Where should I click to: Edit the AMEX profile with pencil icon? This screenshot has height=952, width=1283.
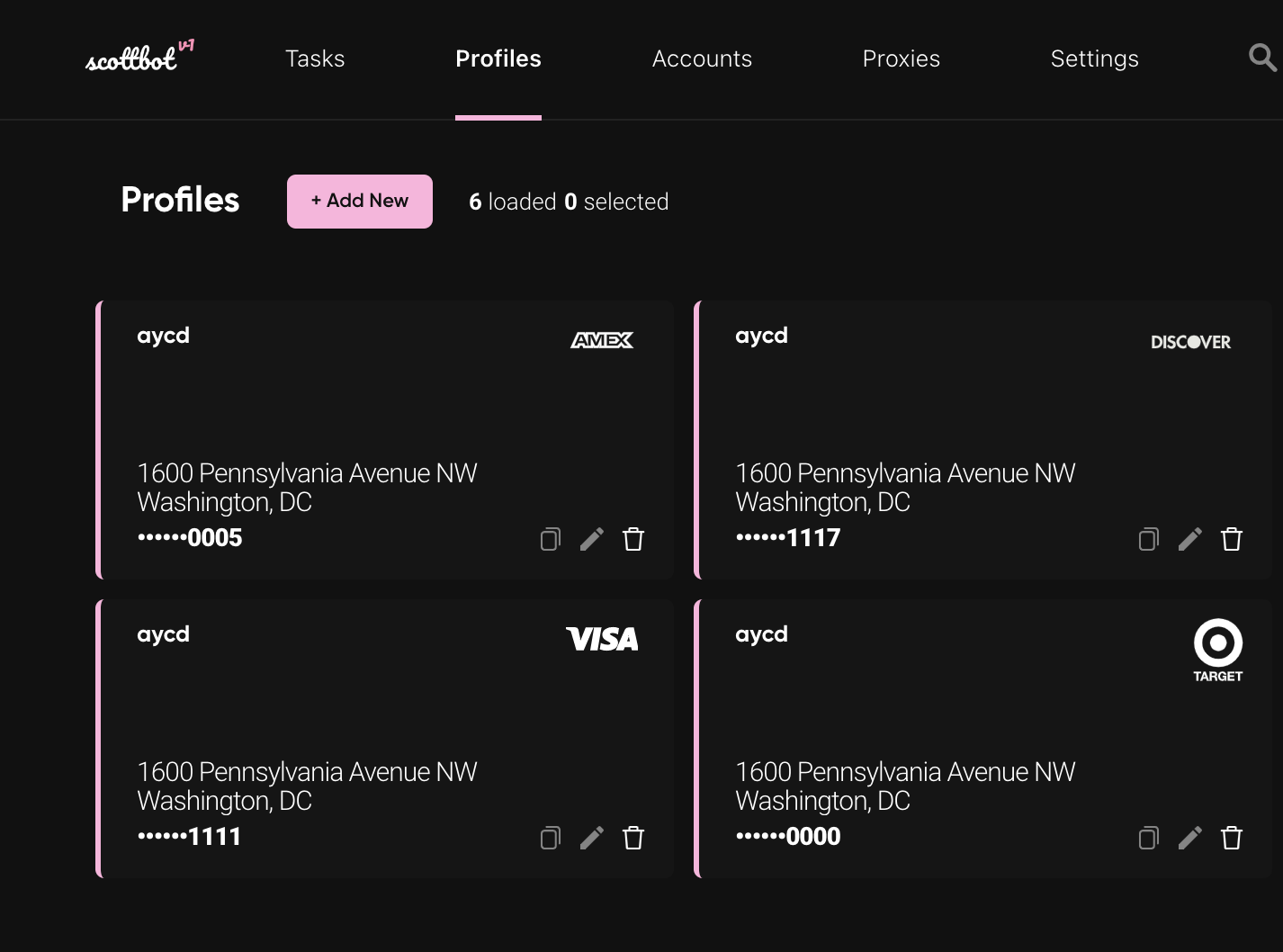pyautogui.click(x=592, y=538)
